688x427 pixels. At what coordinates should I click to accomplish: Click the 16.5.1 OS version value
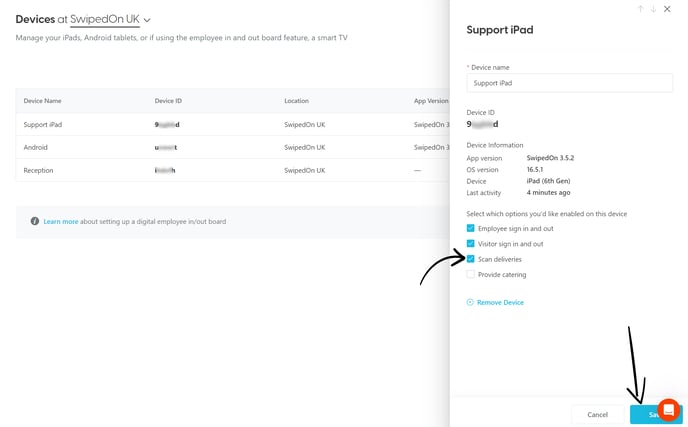tap(535, 169)
